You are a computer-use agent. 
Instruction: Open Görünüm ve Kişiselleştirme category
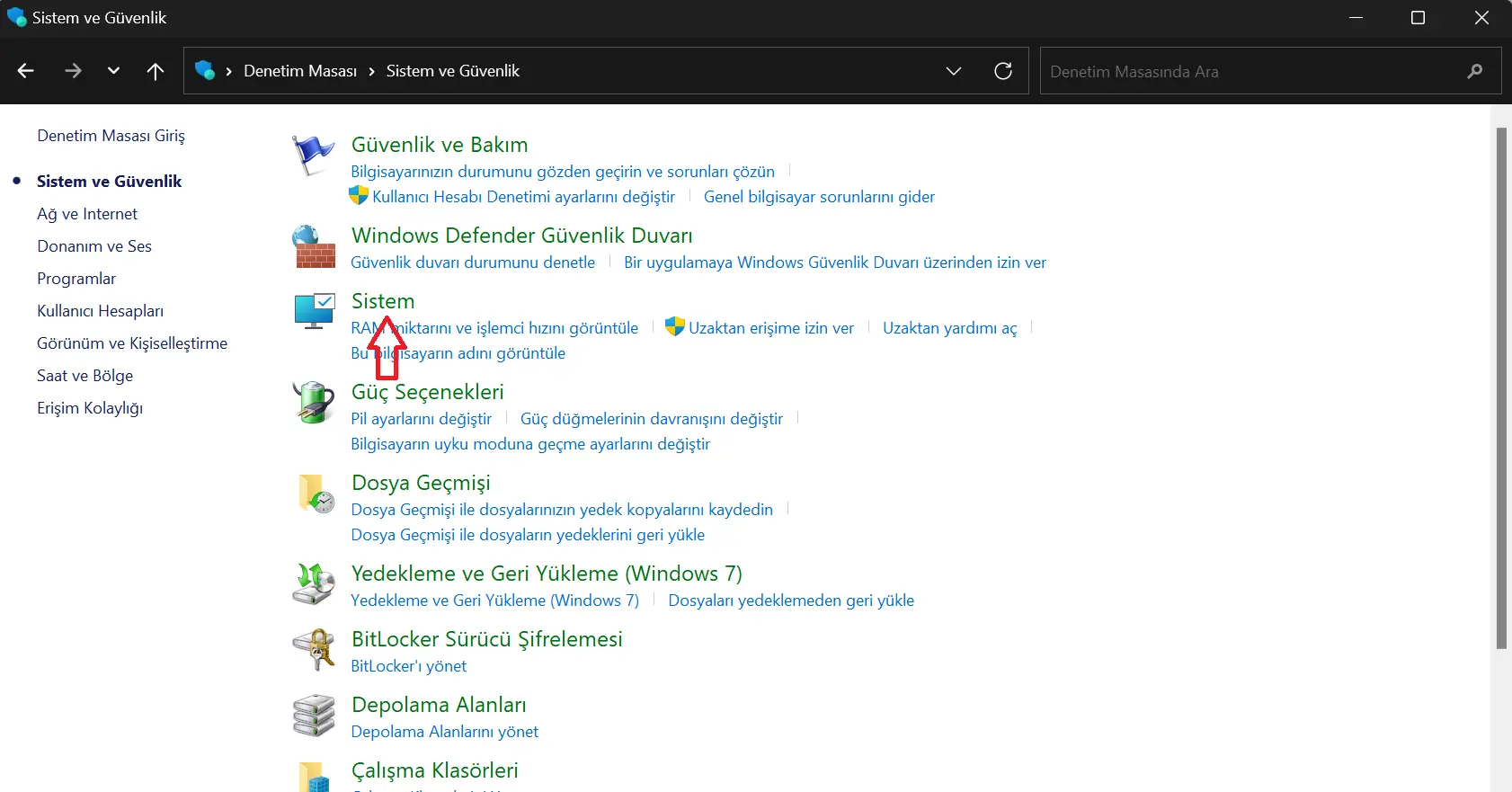point(132,343)
